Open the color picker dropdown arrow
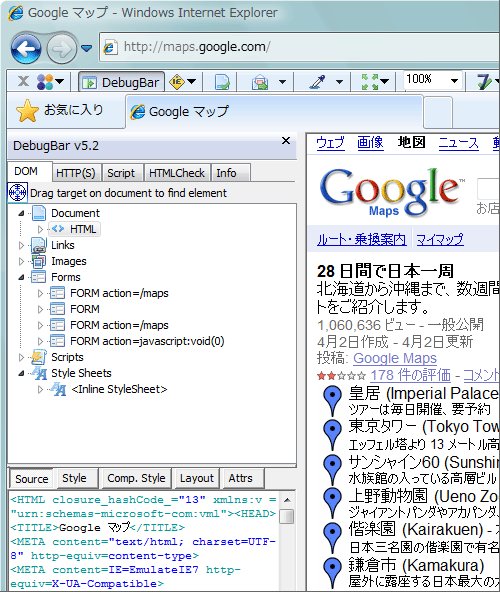The width and height of the screenshot is (500, 592). pyautogui.click(x=339, y=82)
